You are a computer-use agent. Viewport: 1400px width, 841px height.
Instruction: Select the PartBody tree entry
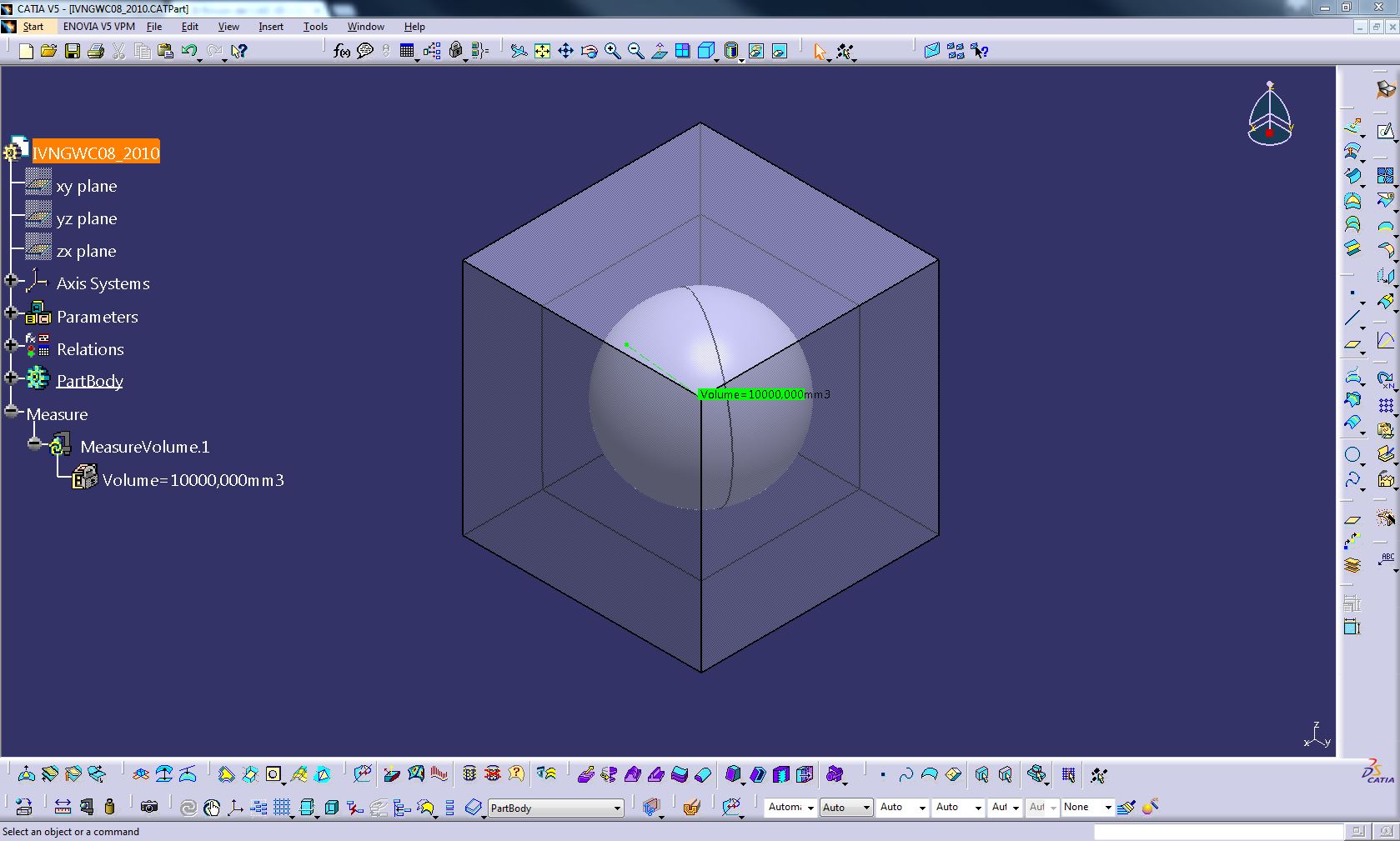(x=90, y=381)
